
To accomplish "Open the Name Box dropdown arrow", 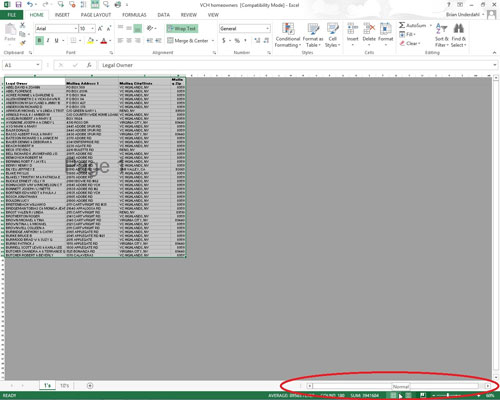I will (38, 65).
